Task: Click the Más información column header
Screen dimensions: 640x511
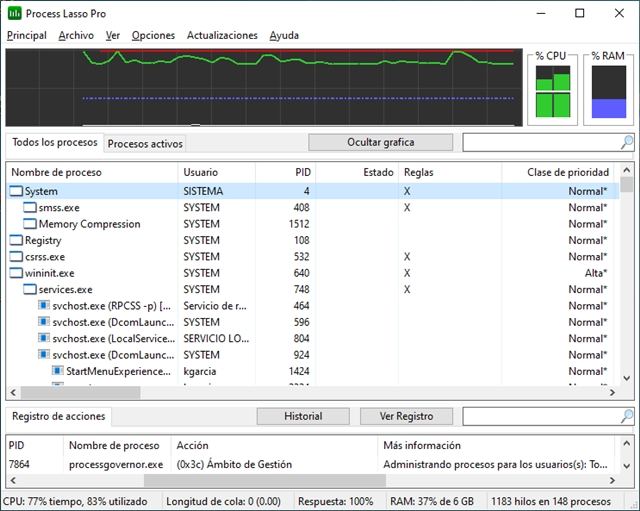Action: pos(496,445)
